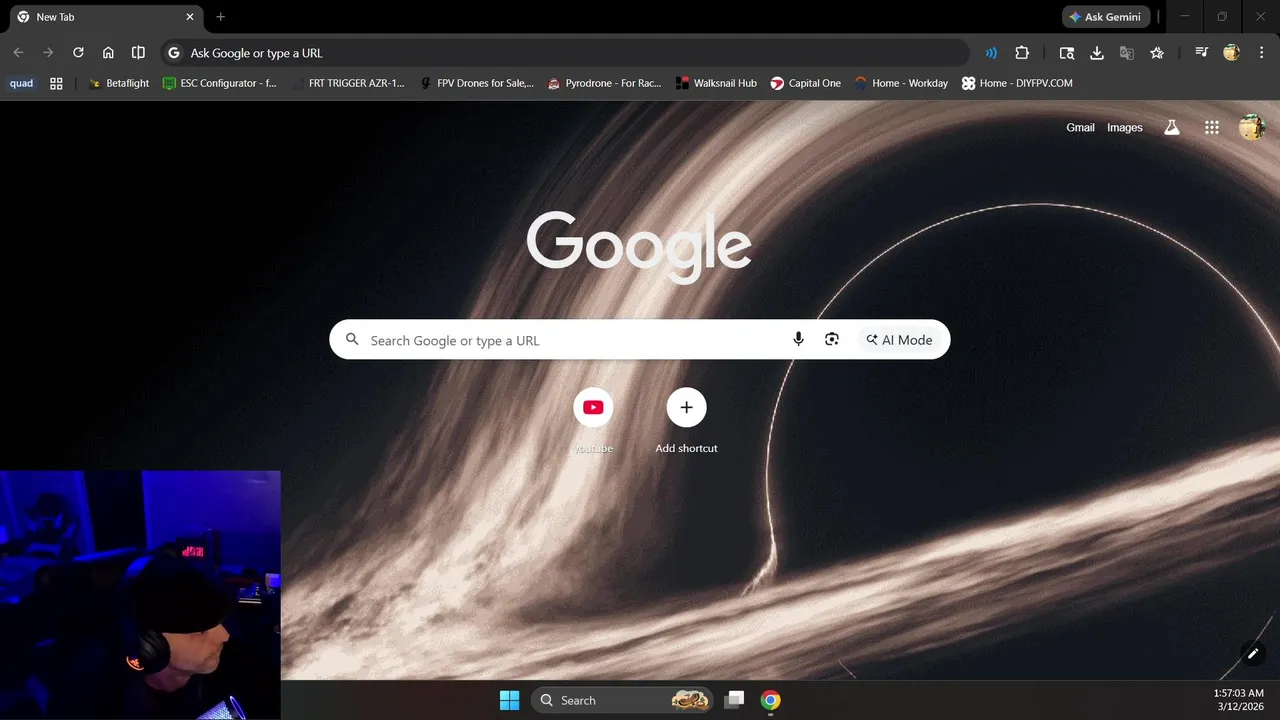Open the quad bookmark folder

coord(22,83)
